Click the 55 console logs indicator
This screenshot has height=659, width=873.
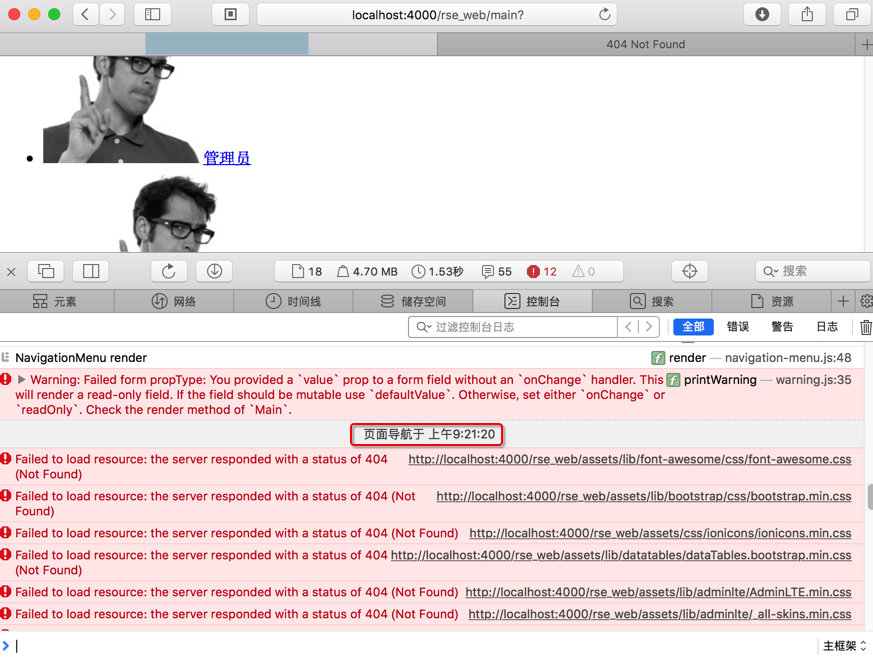pyautogui.click(x=497, y=271)
